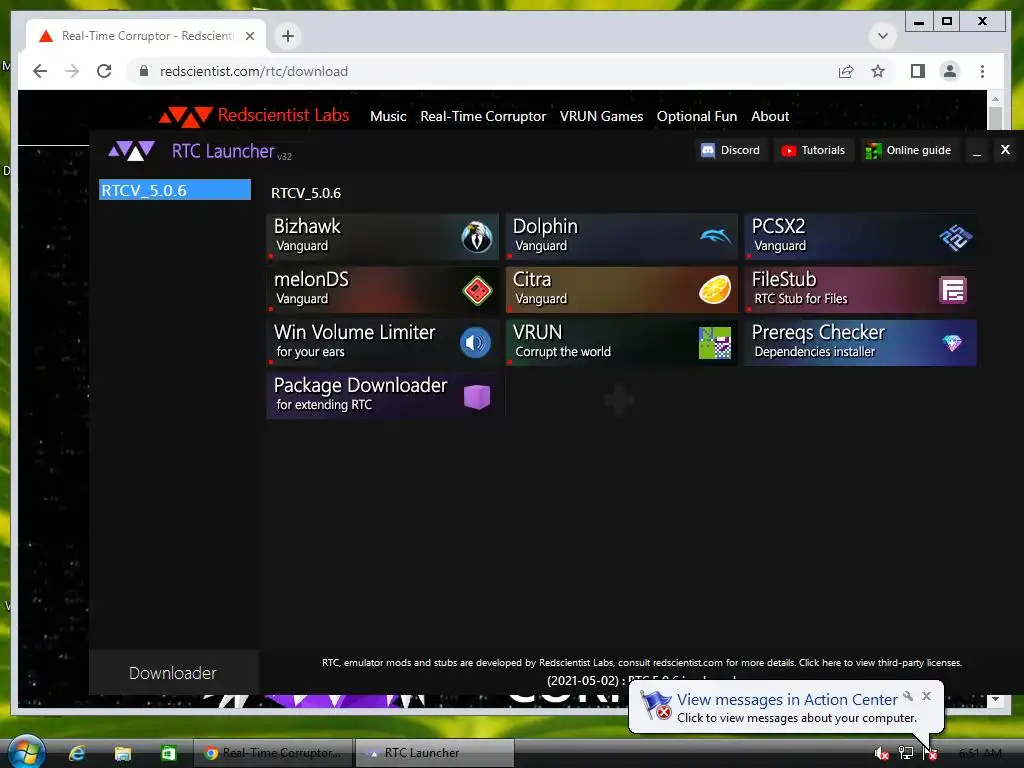Open Internet Explorer from taskbar
This screenshot has width=1024, height=768.
77,753
